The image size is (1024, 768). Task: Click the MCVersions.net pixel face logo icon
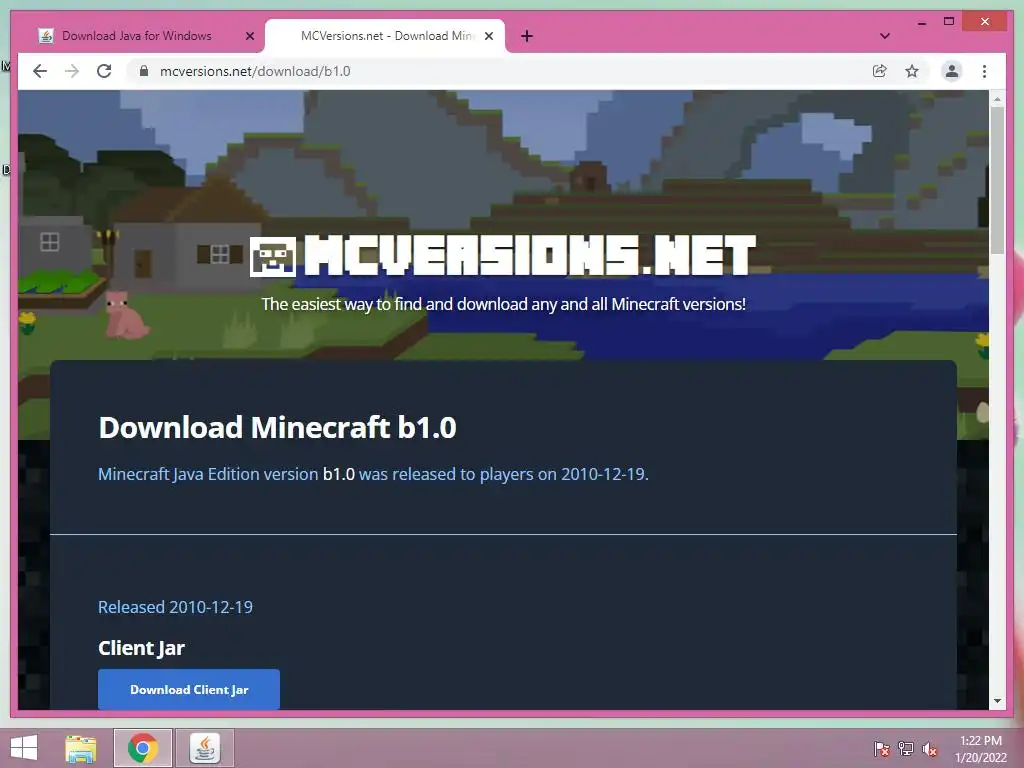point(272,257)
